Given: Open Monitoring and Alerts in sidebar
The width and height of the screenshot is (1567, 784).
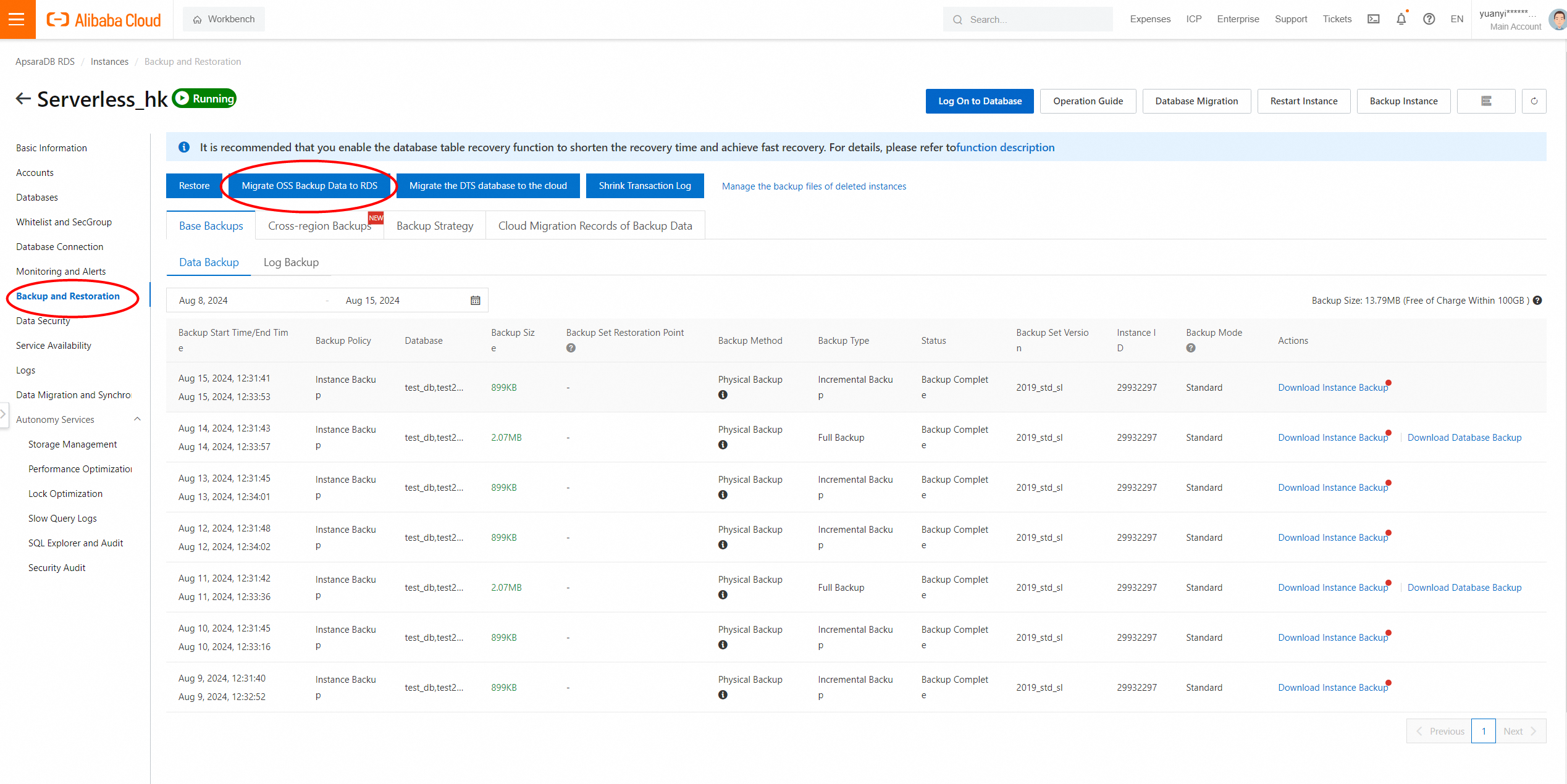Looking at the screenshot, I should (61, 272).
